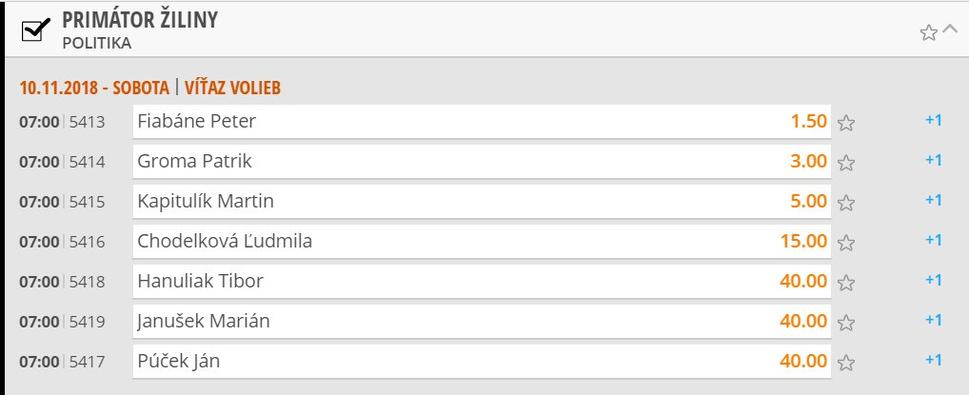Star the Janušek Marián bet row

point(846,323)
